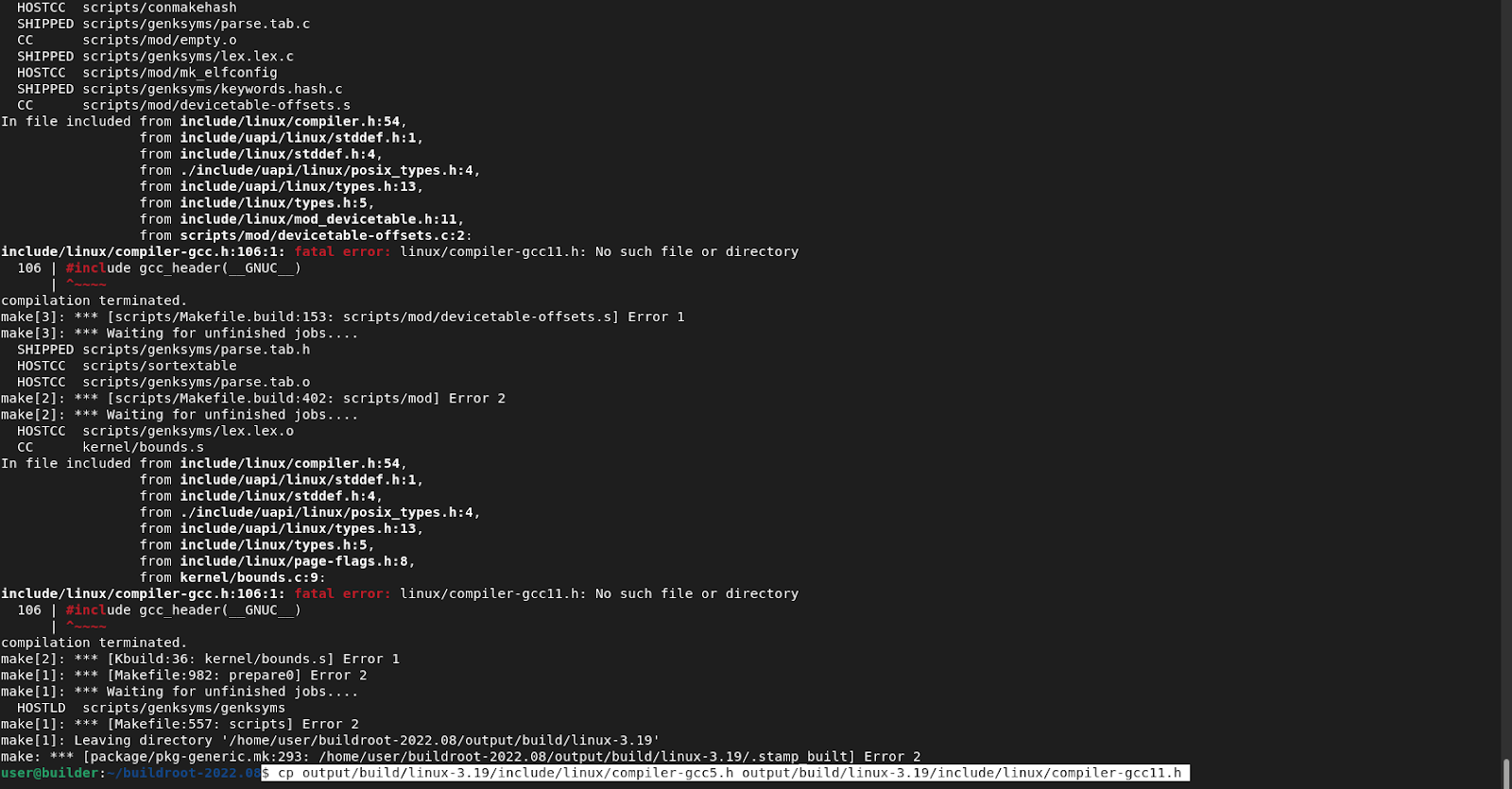Image resolution: width=1512 pixels, height=789 pixels.
Task: Click the include/linux/page-flags.h:8 reference
Action: point(296,561)
